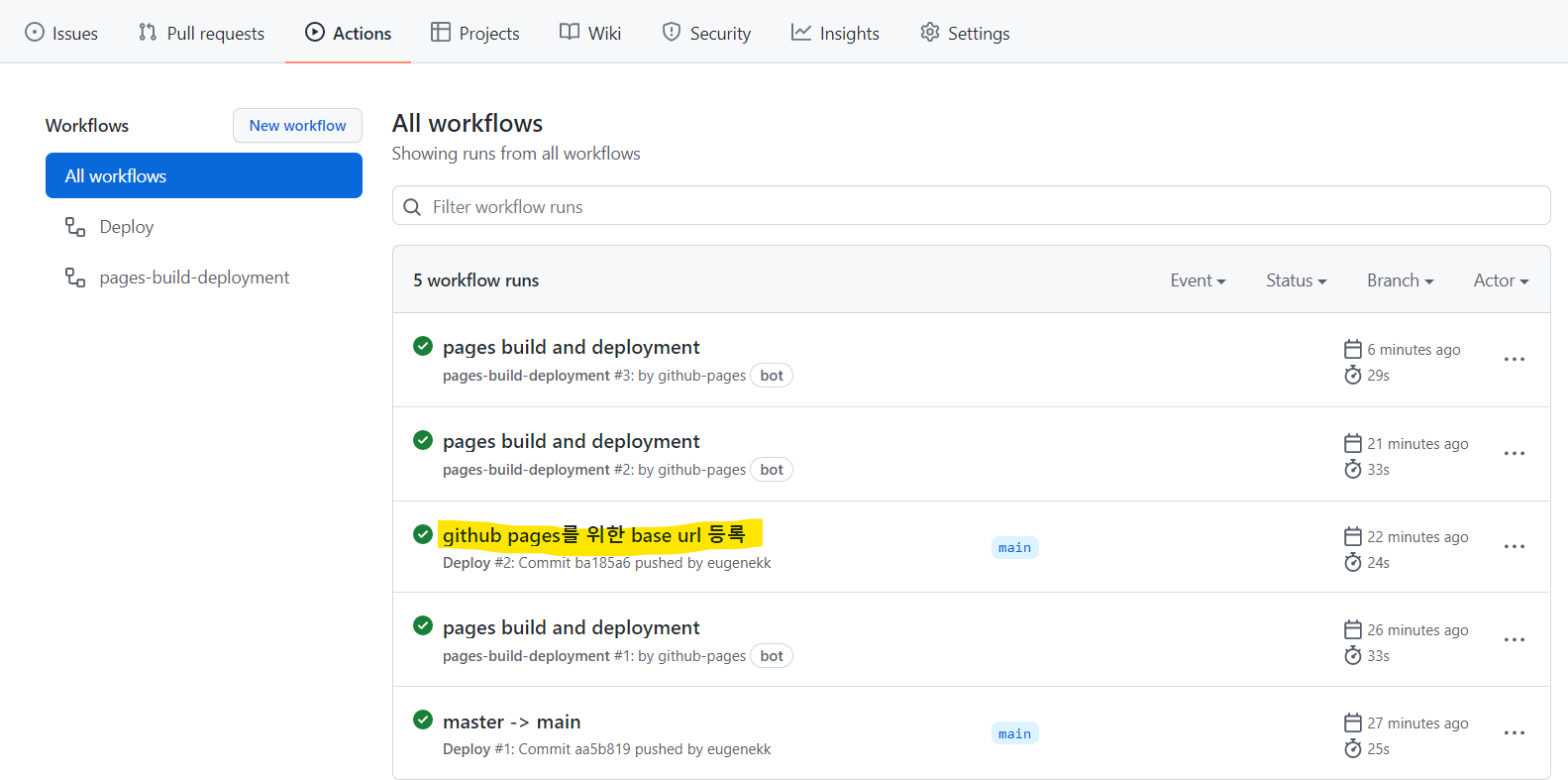
Task: Click the Deploy workflow icon in sidebar
Action: coord(75,227)
